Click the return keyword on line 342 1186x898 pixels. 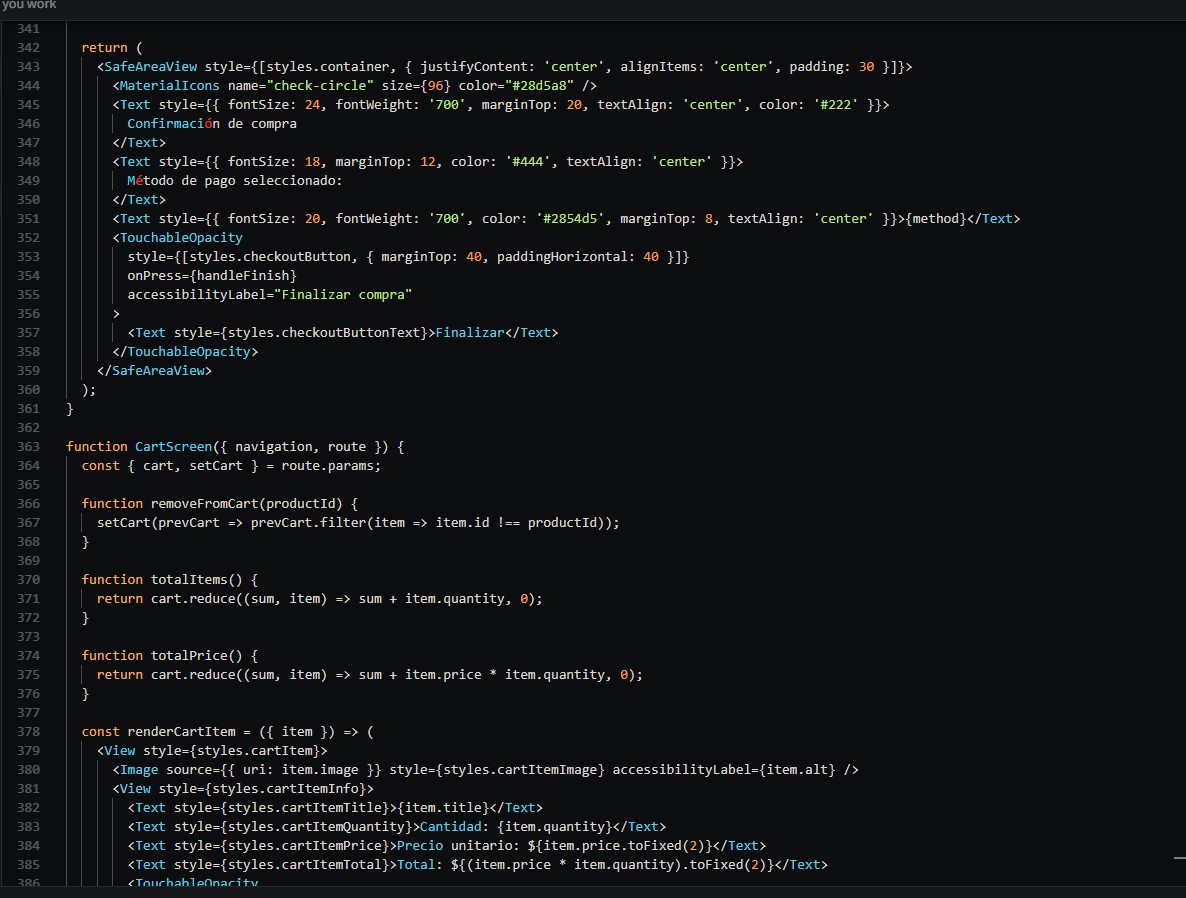(104, 48)
